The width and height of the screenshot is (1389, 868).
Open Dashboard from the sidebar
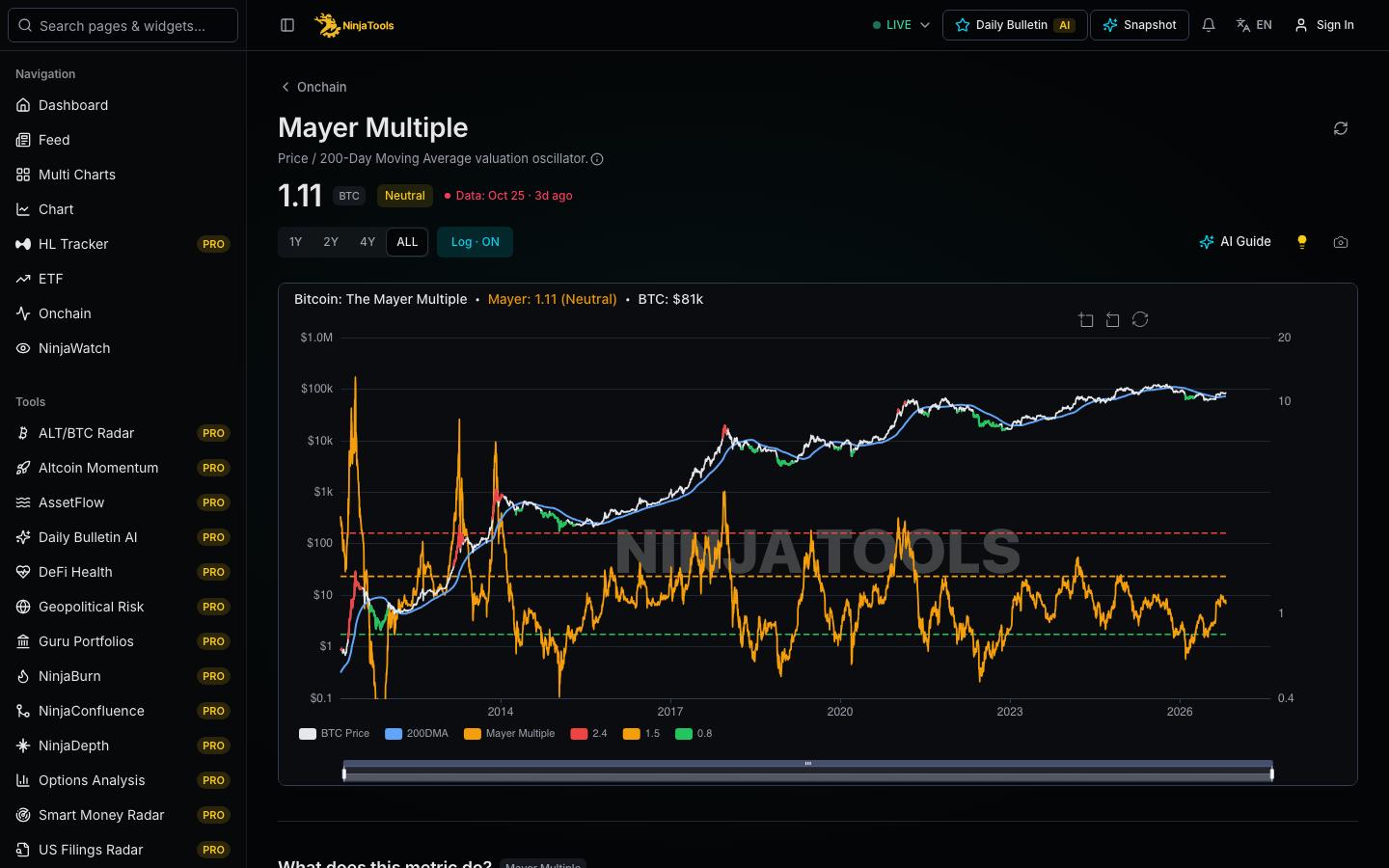pos(123,105)
